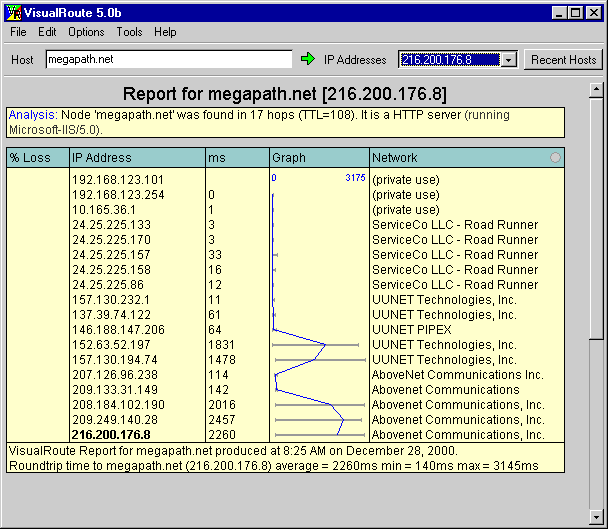Click IP address 208.184.102.190

pos(118,405)
